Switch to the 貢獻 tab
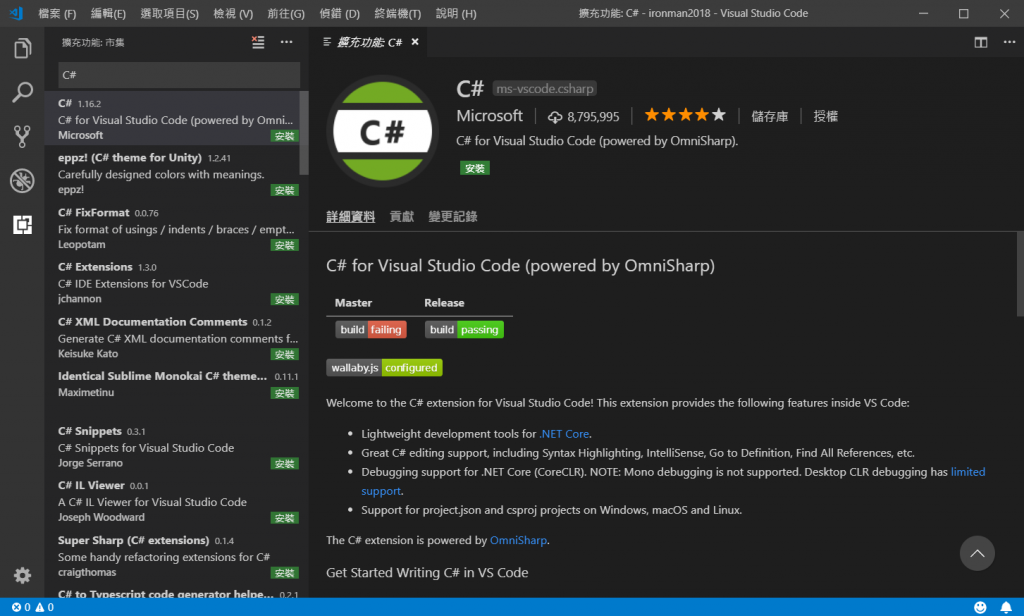Screen dimensions: 1024x616 tap(402, 217)
